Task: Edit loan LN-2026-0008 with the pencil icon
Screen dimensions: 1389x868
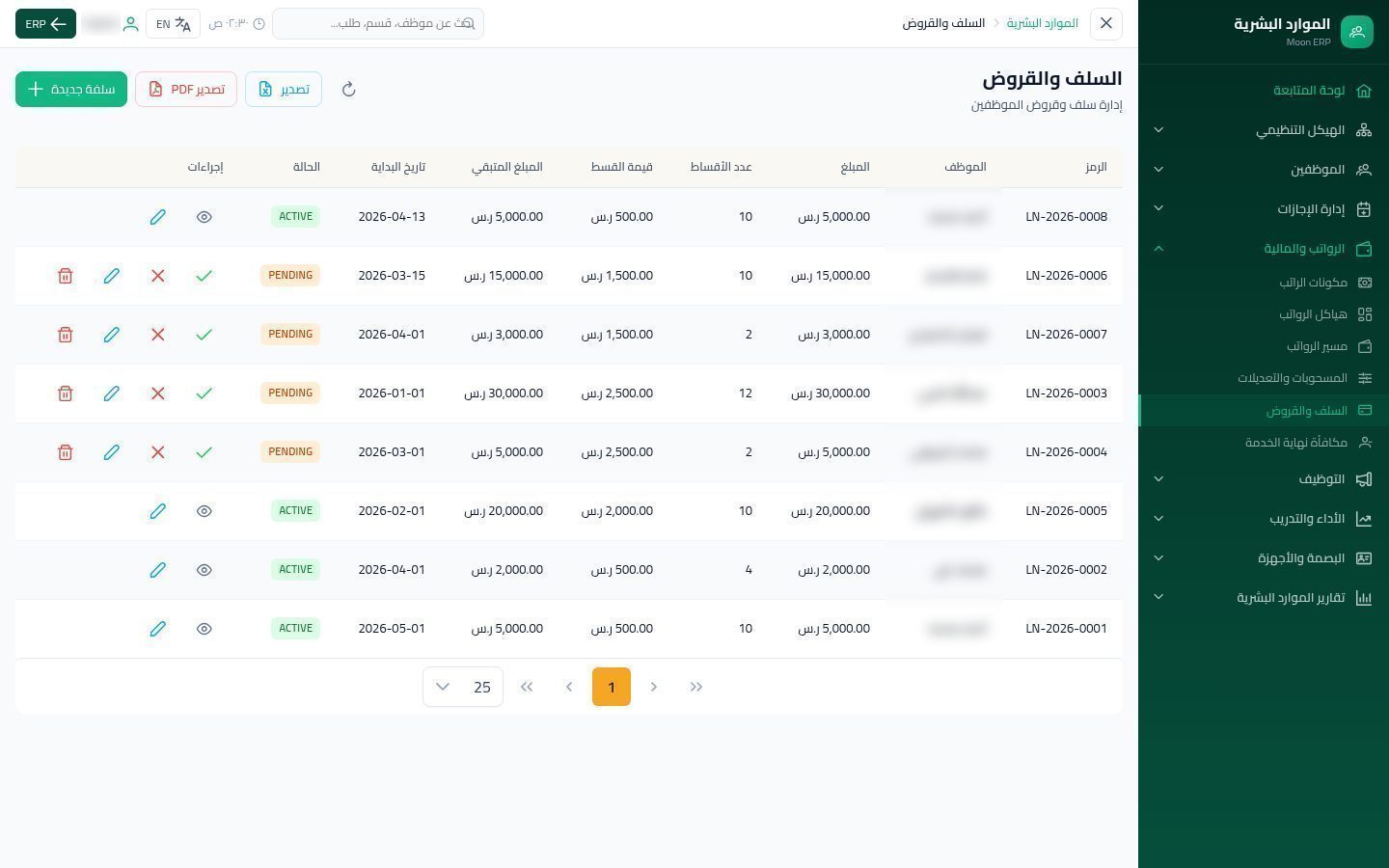Action: click(x=157, y=217)
